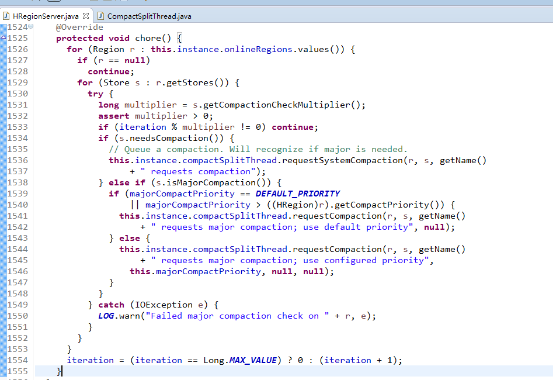This screenshot has width=553, height=380.
Task: Click the override indicator marker beside line 1525
Action: click(3, 38)
